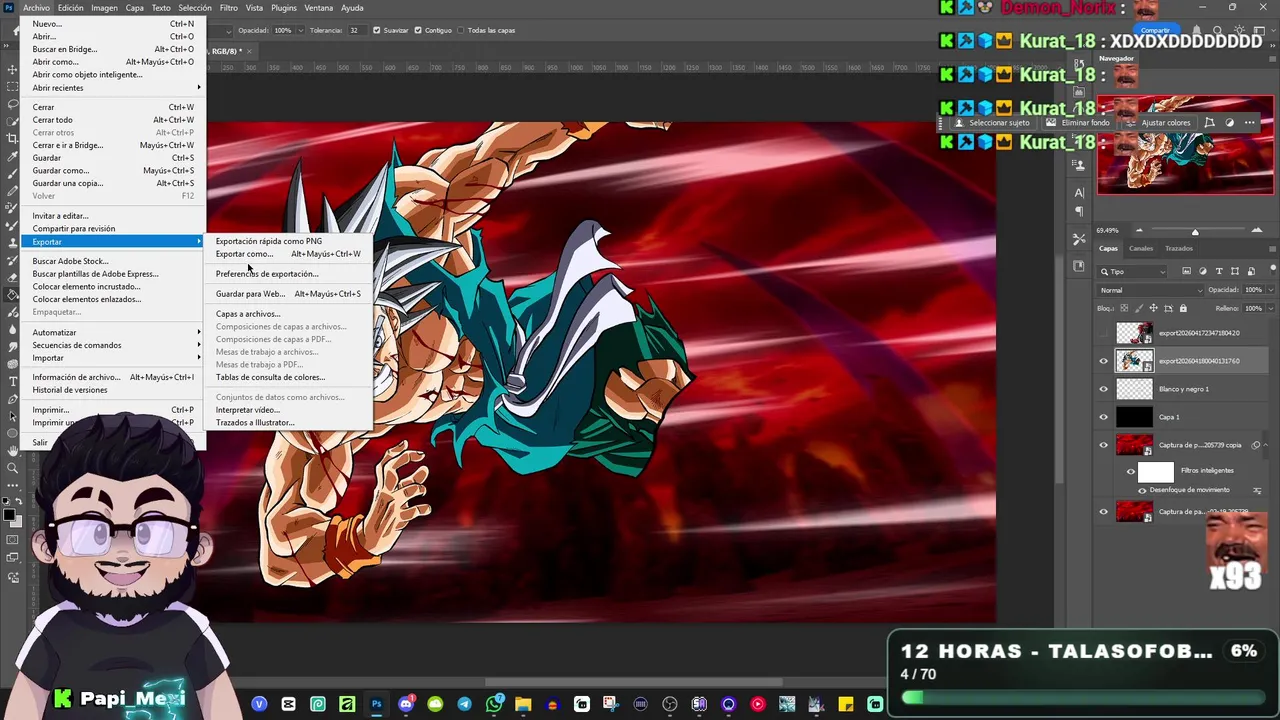Click the Ajustar colores button

tap(1159, 123)
